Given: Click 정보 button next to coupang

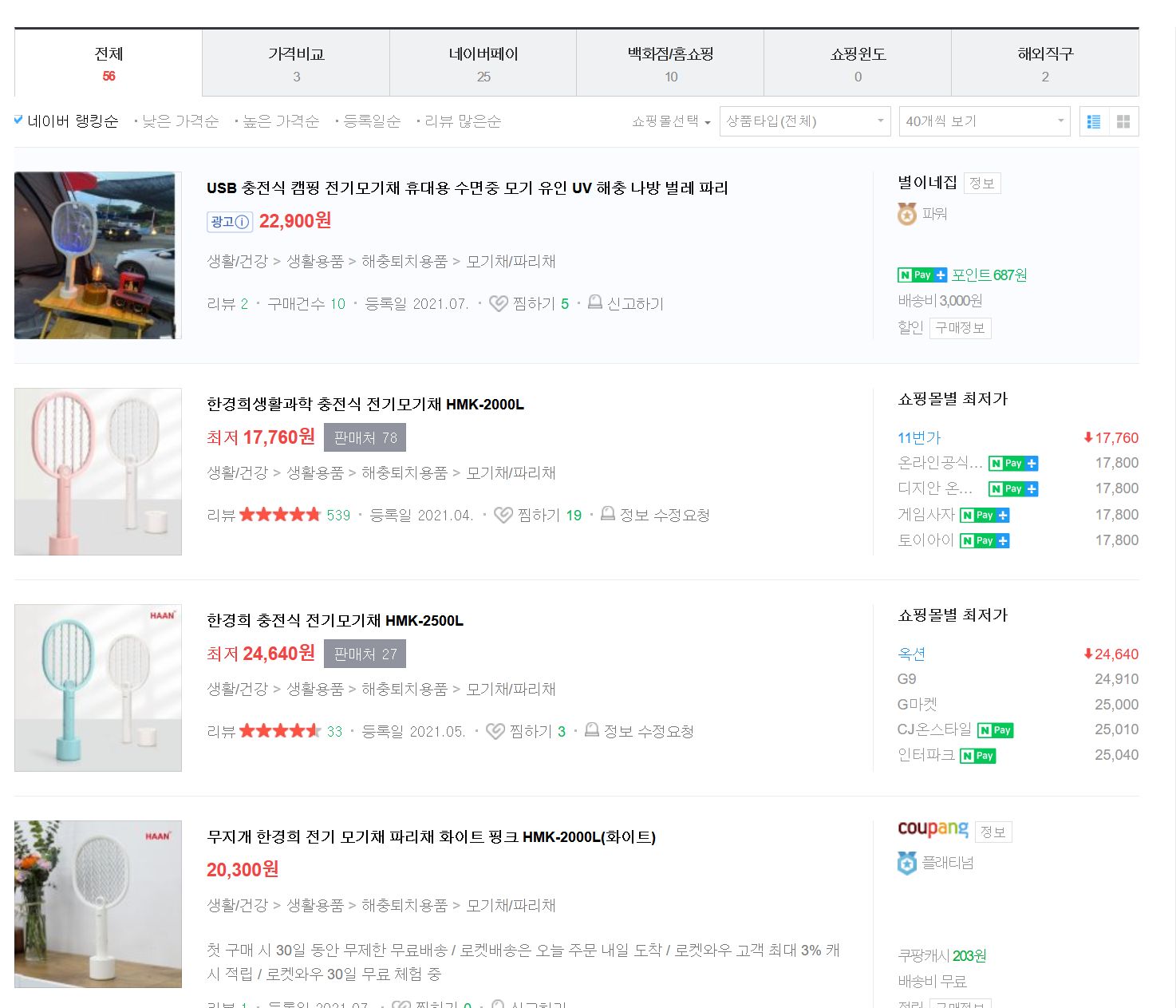Looking at the screenshot, I should coord(993,832).
